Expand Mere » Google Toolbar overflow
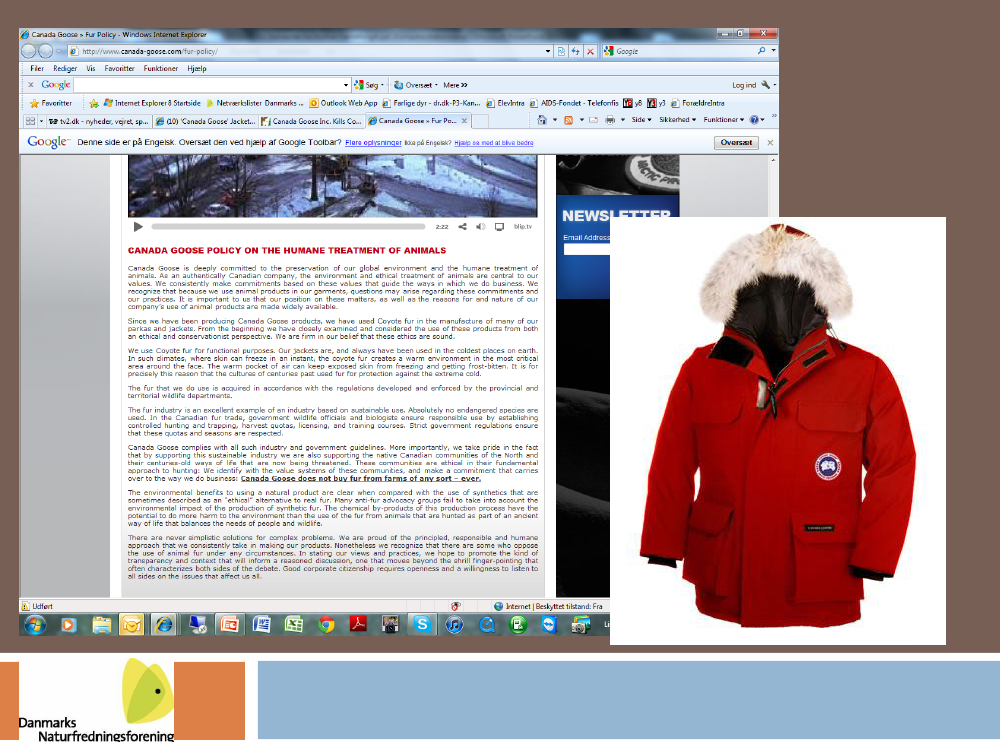 [455, 85]
